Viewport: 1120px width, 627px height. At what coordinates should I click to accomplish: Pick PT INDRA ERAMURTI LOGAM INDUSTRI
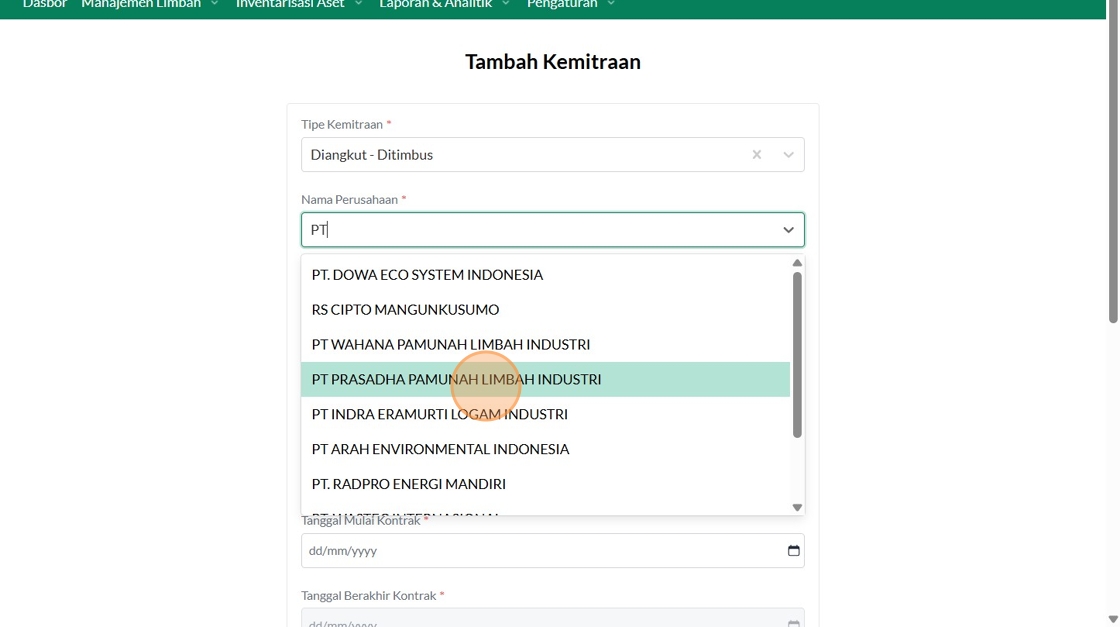[x=545, y=414]
